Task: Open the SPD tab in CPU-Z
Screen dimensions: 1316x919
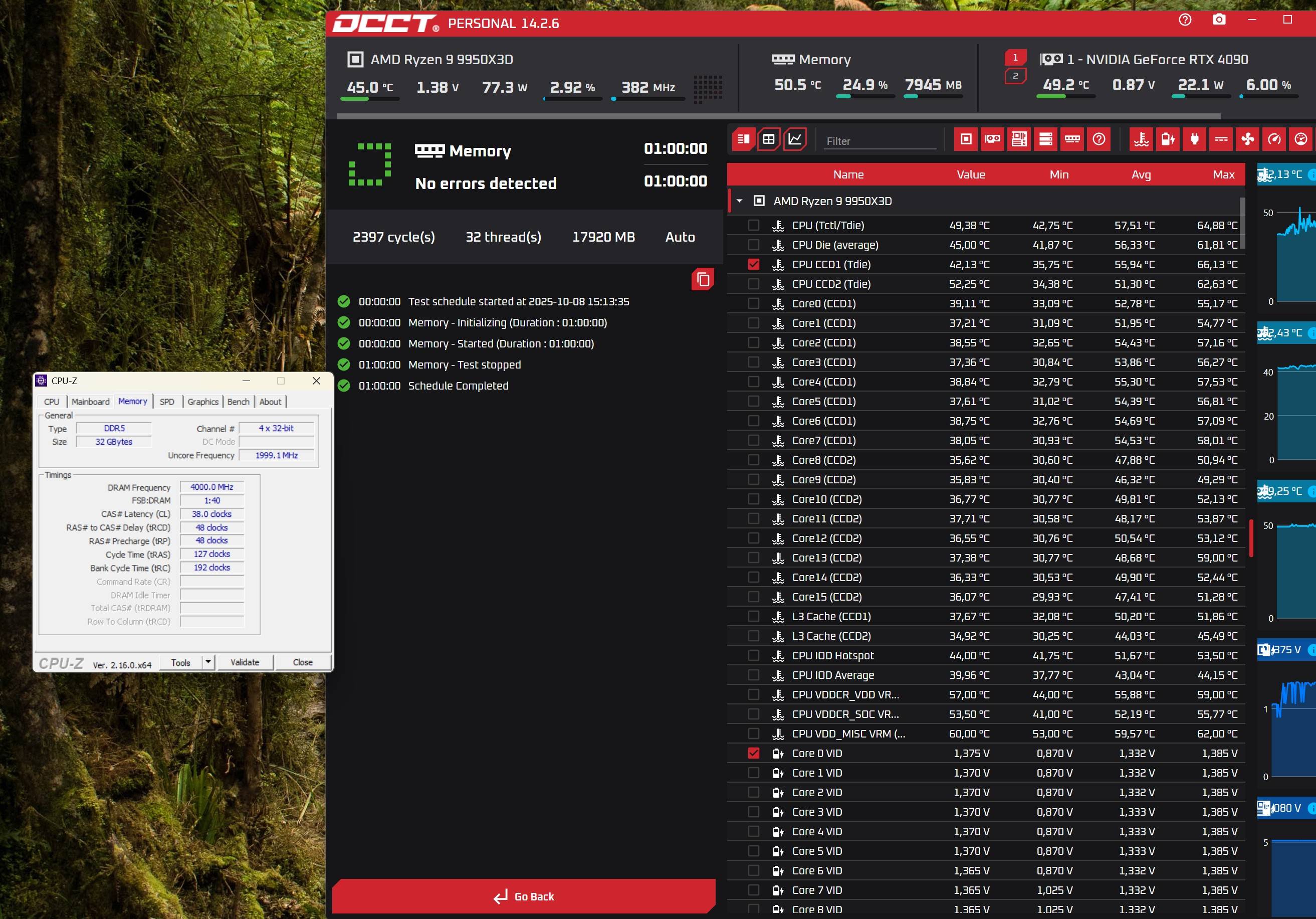Action: pyautogui.click(x=167, y=402)
